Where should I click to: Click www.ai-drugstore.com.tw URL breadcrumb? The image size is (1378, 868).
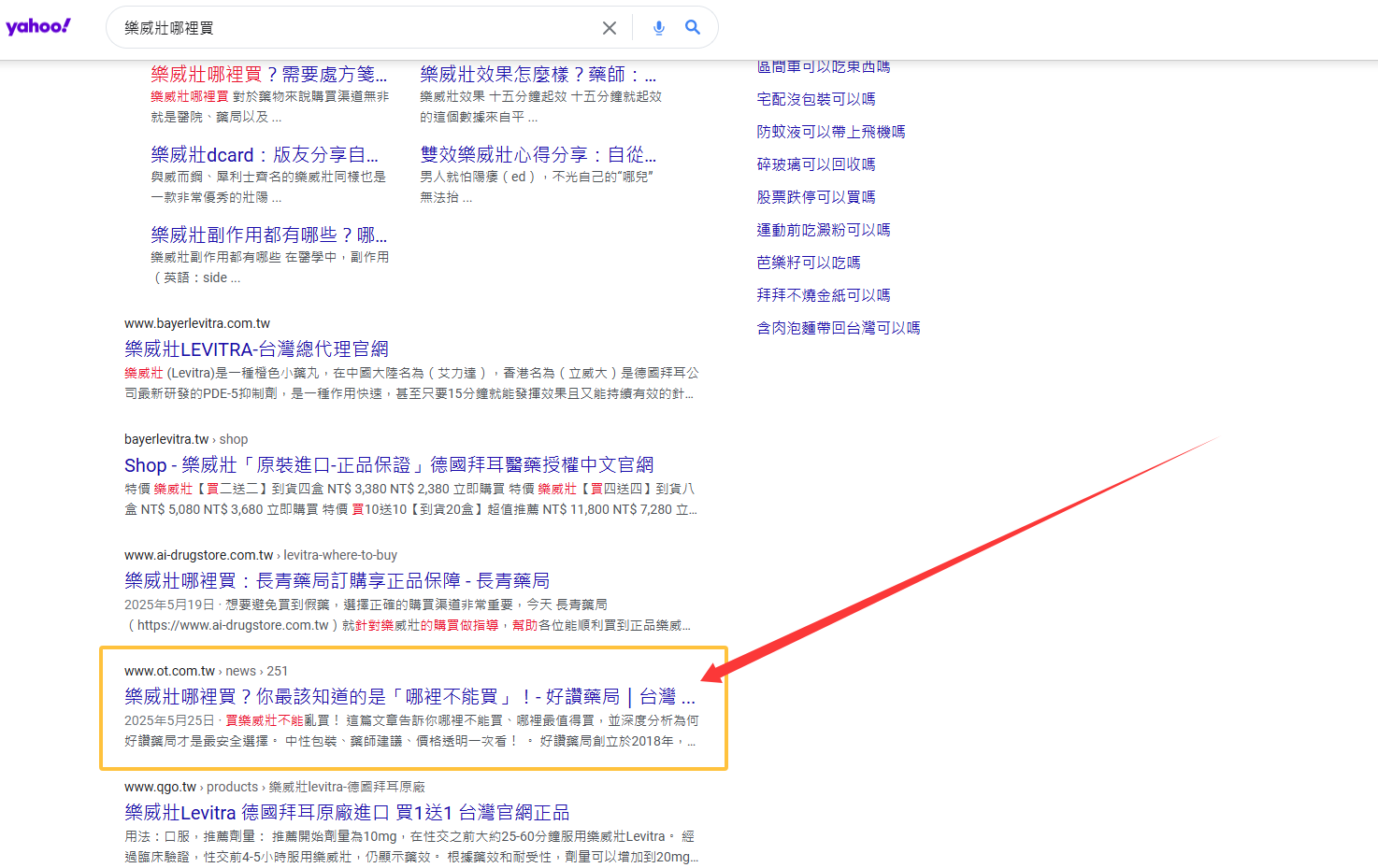tap(261, 555)
